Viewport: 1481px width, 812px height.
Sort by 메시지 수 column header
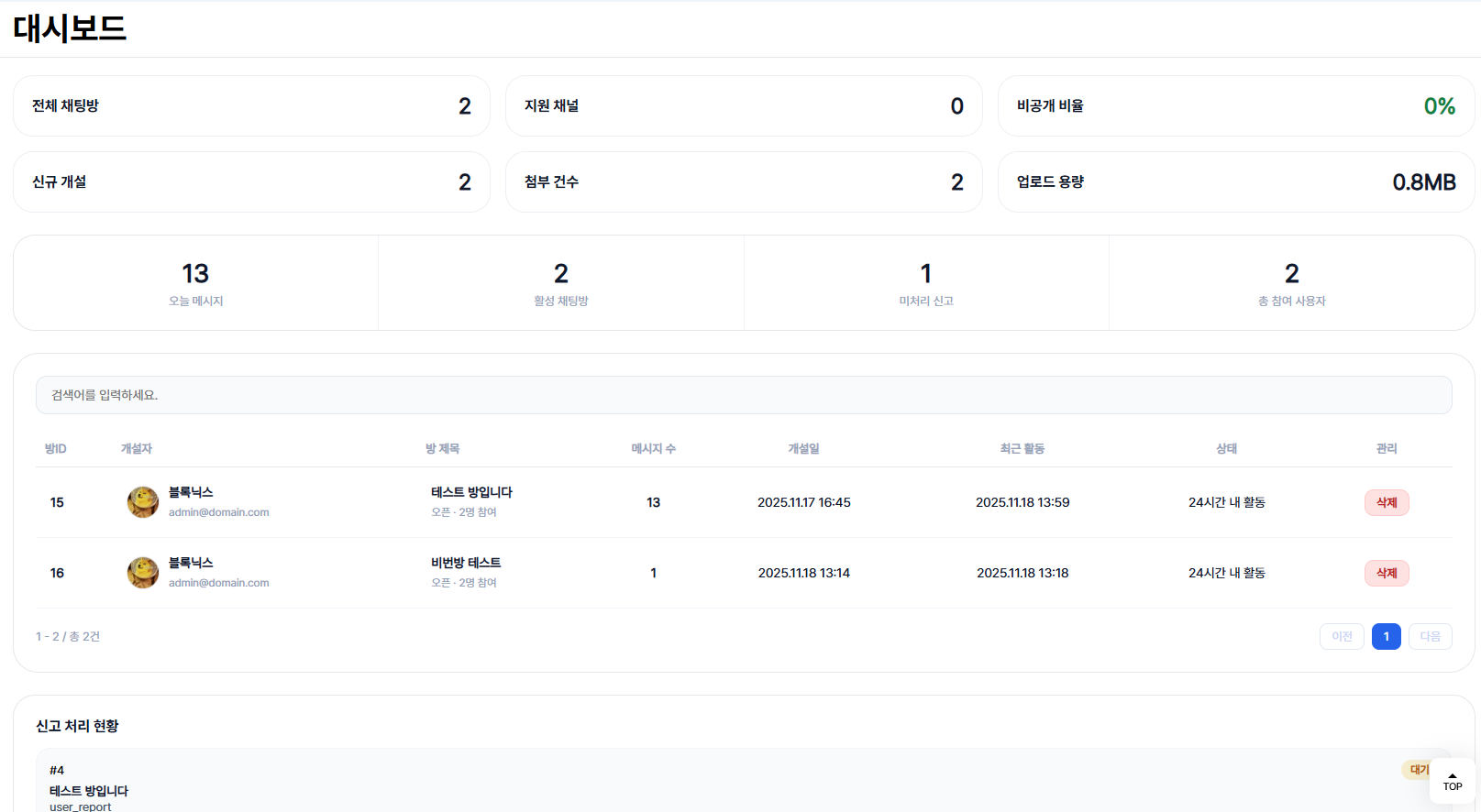(x=653, y=449)
